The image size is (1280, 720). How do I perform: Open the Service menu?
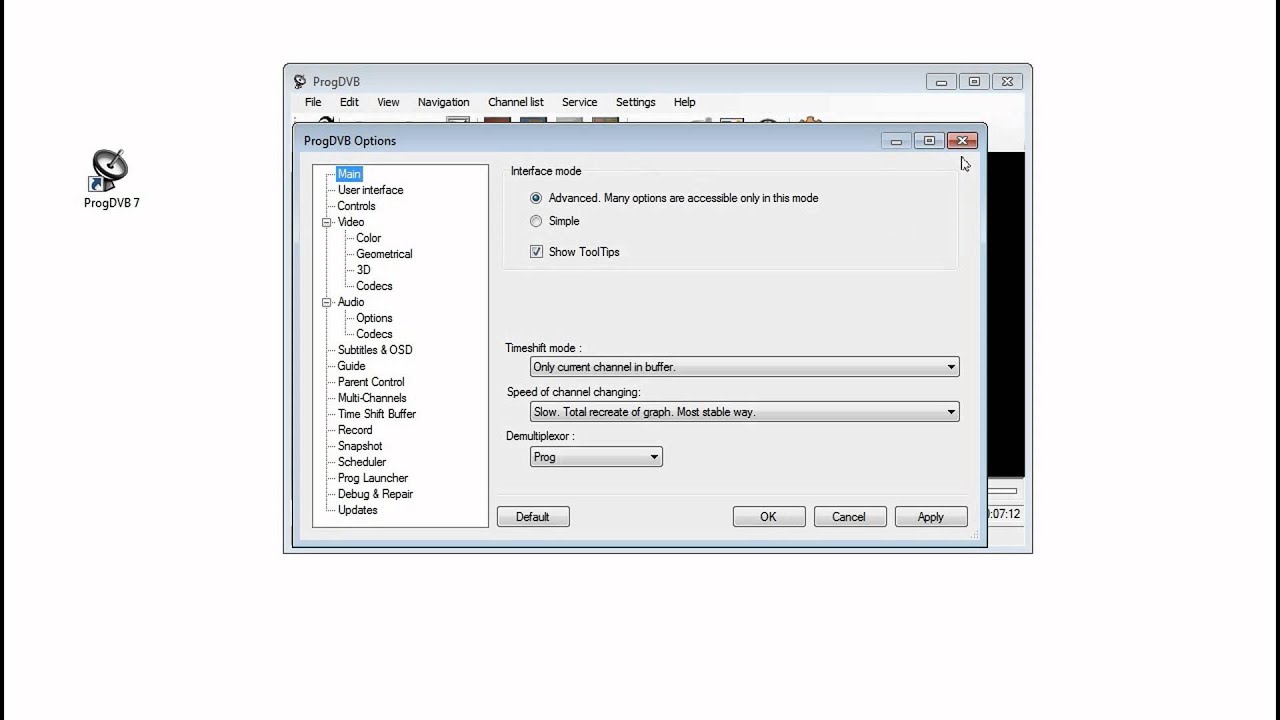click(579, 102)
